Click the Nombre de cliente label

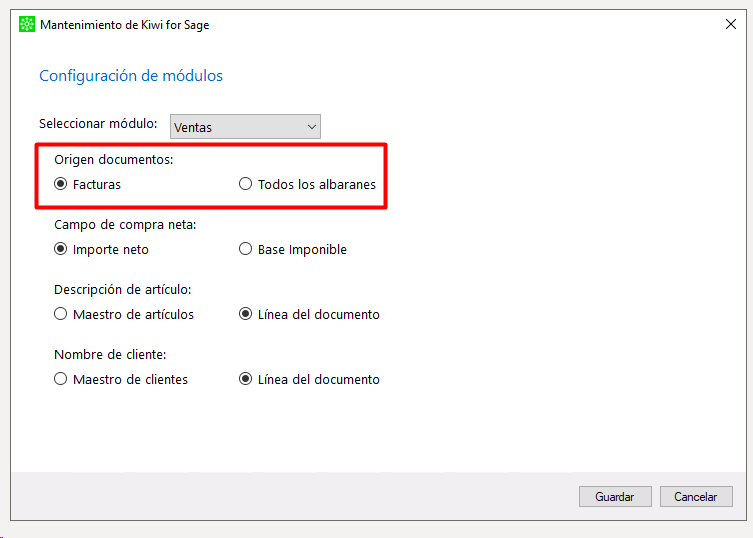tap(110, 355)
